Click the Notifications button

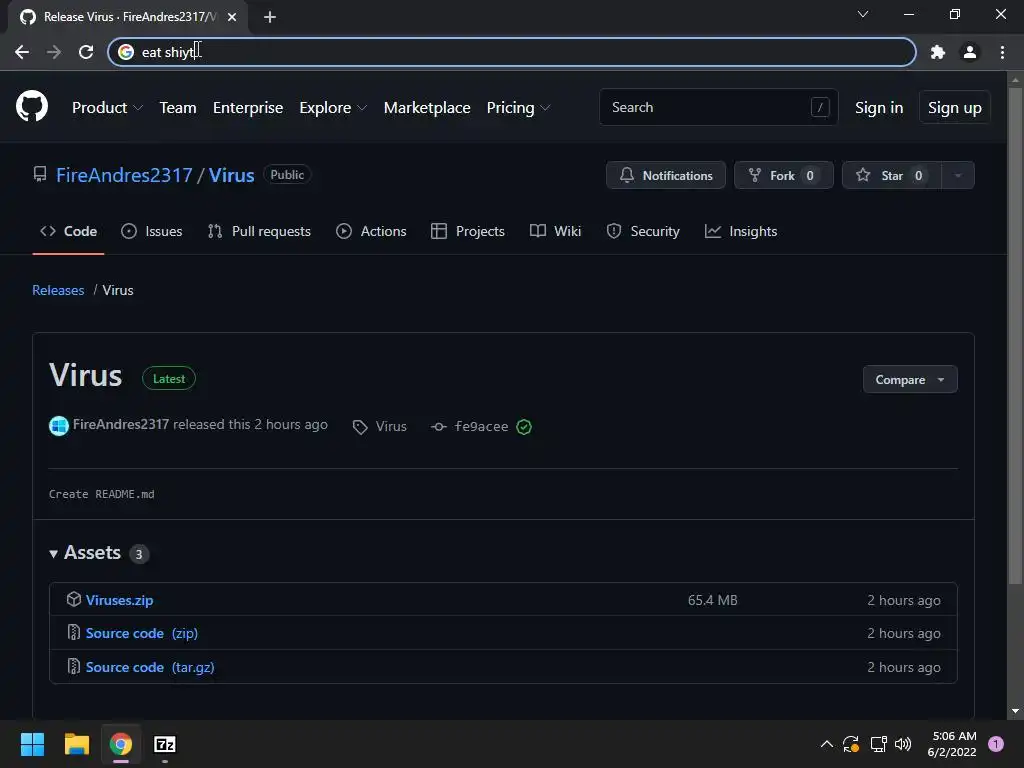[x=665, y=175]
